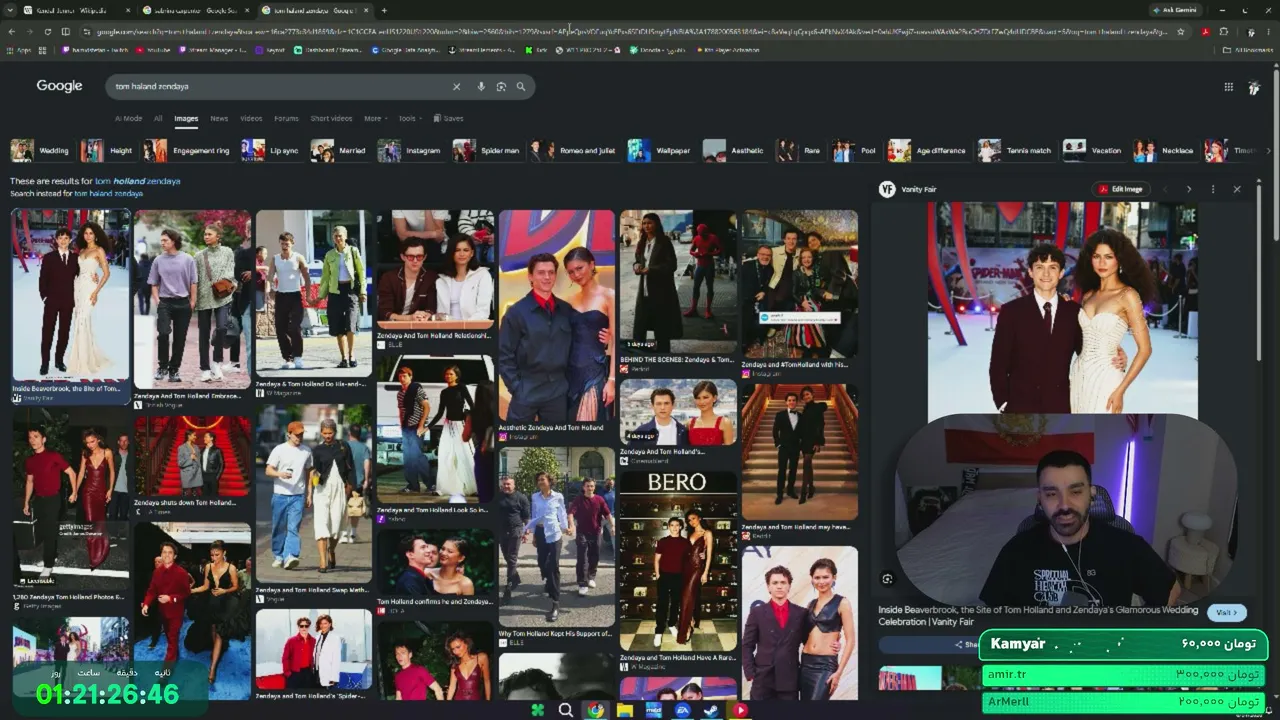Open the Google account avatar menu

(x=1254, y=87)
